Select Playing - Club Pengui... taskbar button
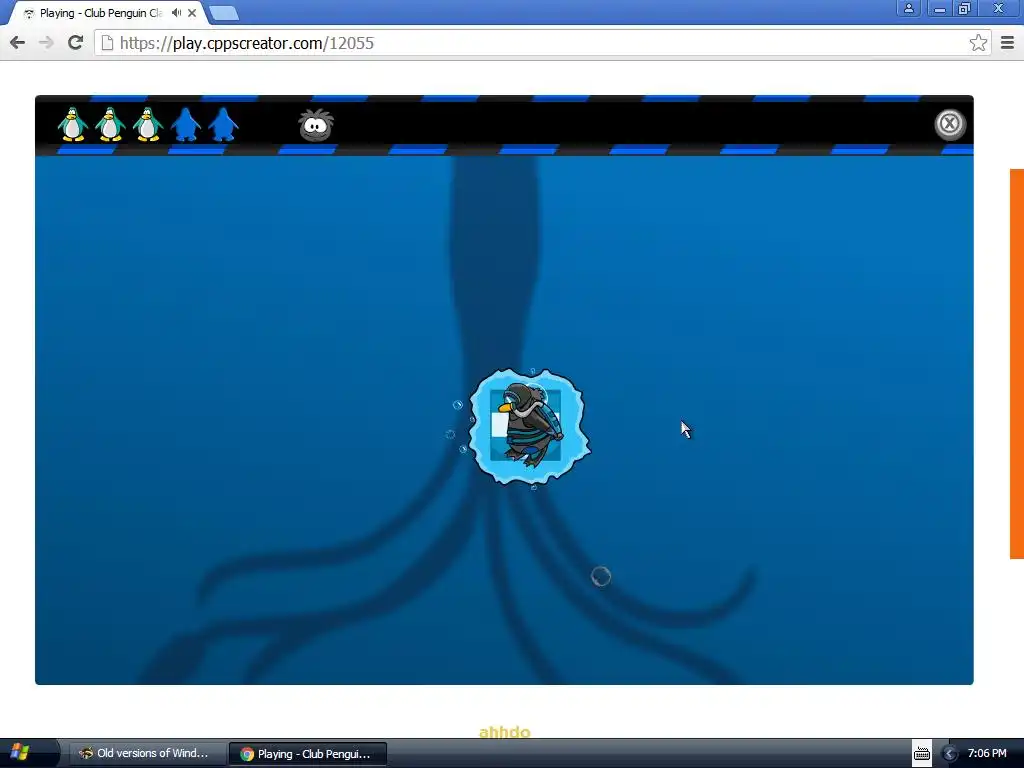Image resolution: width=1024 pixels, height=768 pixels. (307, 754)
